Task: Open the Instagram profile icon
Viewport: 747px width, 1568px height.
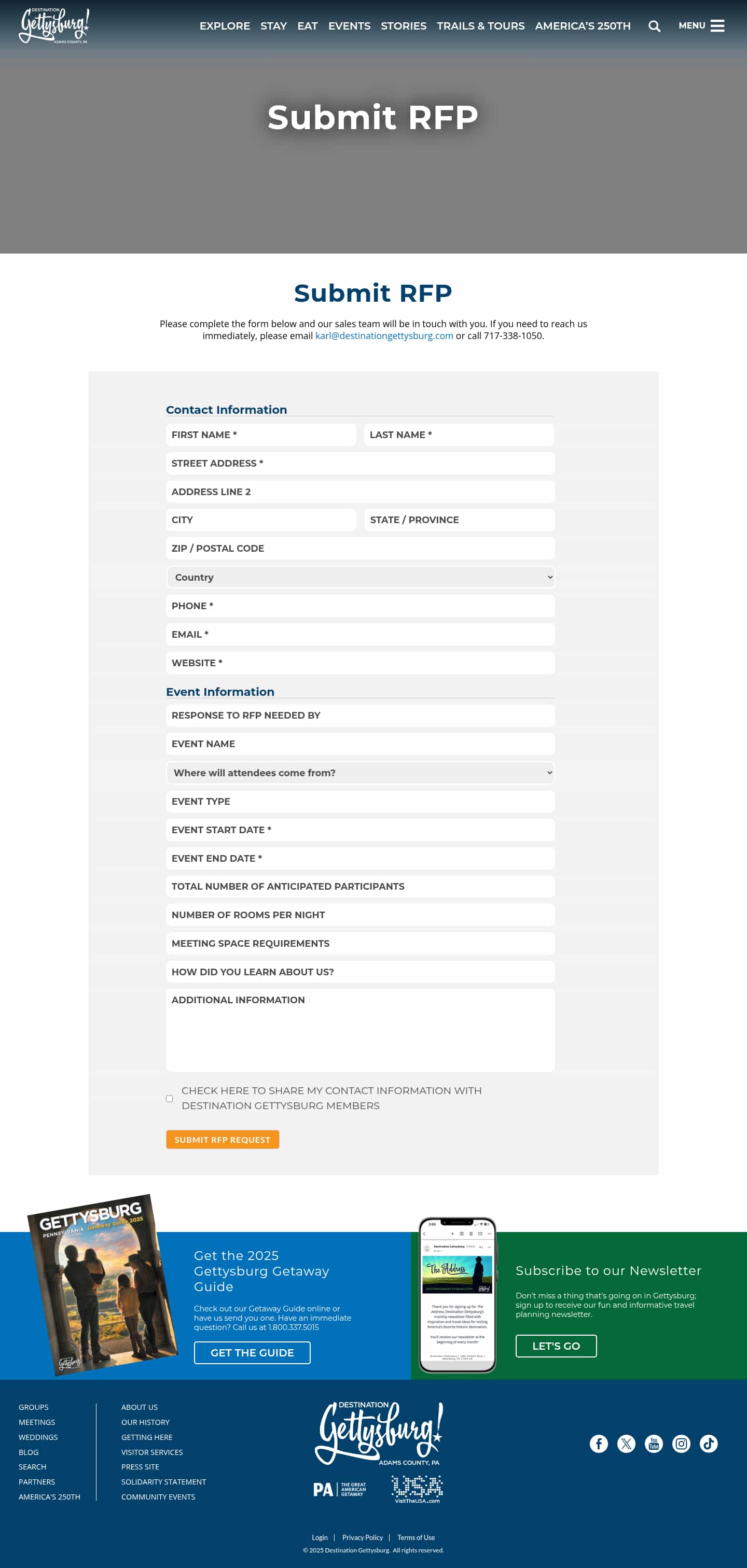Action: pos(681,1443)
